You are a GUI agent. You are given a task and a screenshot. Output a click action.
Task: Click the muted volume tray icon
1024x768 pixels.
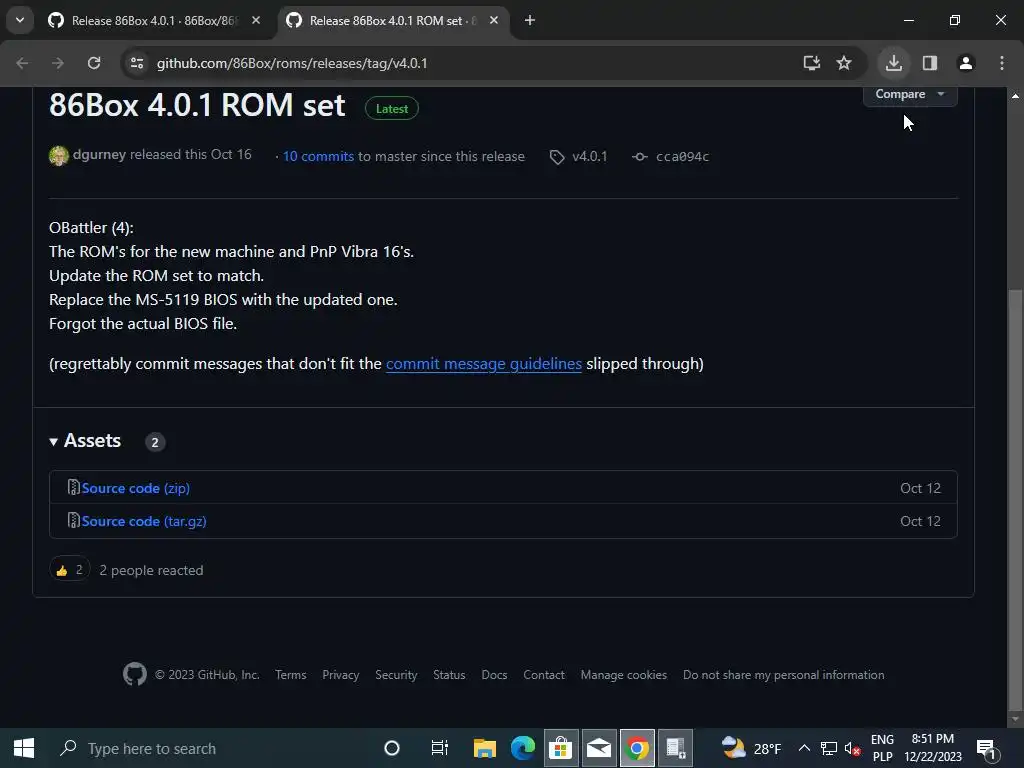tap(852, 748)
